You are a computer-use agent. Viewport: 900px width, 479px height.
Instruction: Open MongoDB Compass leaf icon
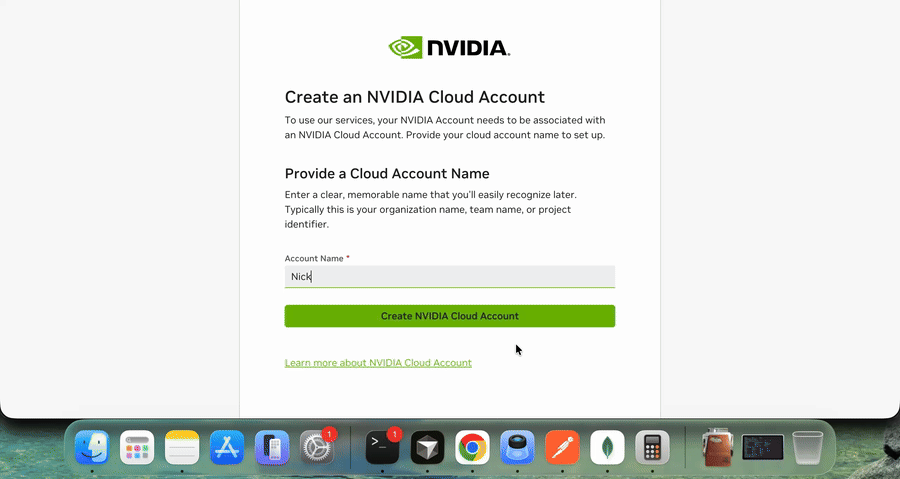[607, 447]
